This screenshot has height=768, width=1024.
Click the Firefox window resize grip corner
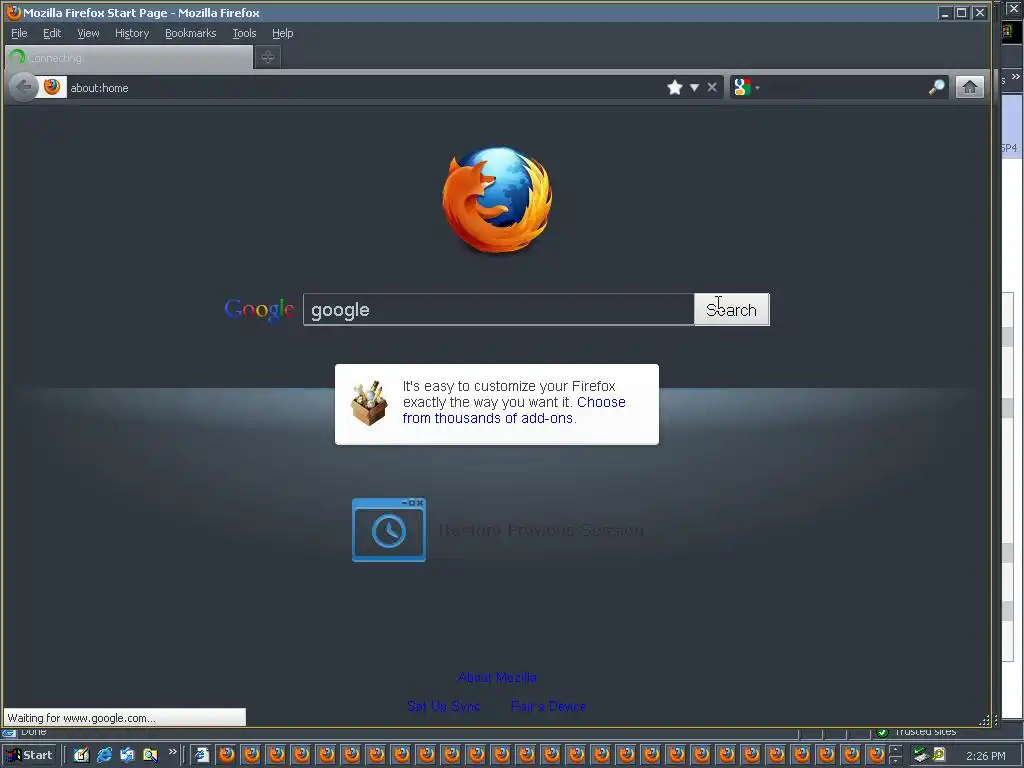[x=985, y=720]
